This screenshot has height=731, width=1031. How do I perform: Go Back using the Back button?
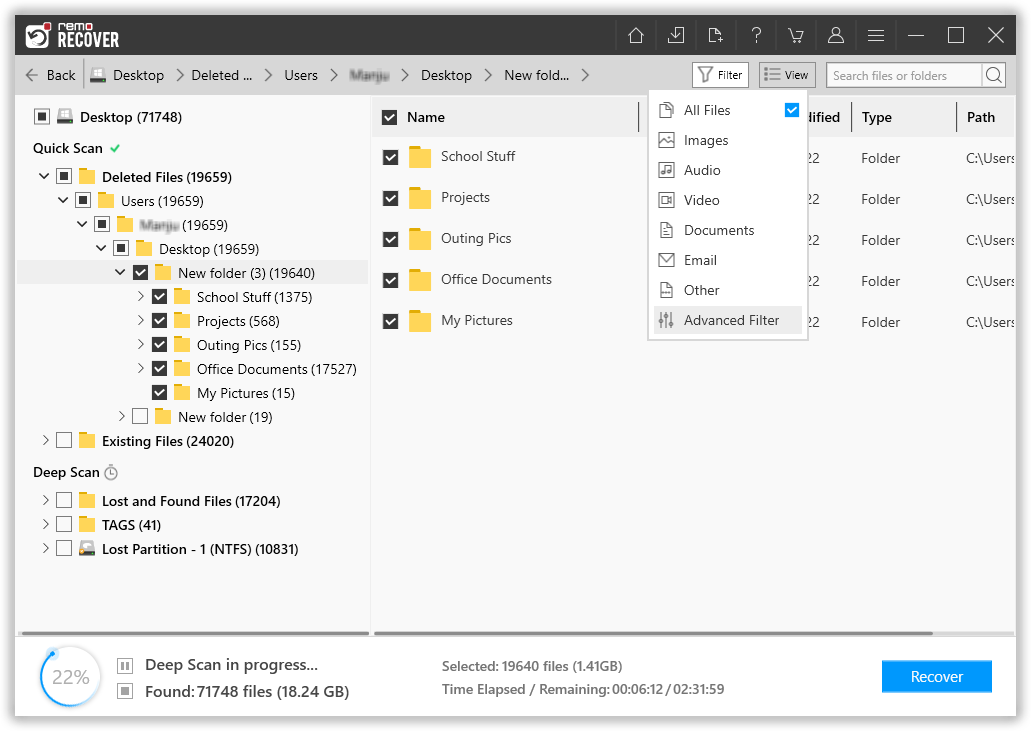(x=50, y=74)
